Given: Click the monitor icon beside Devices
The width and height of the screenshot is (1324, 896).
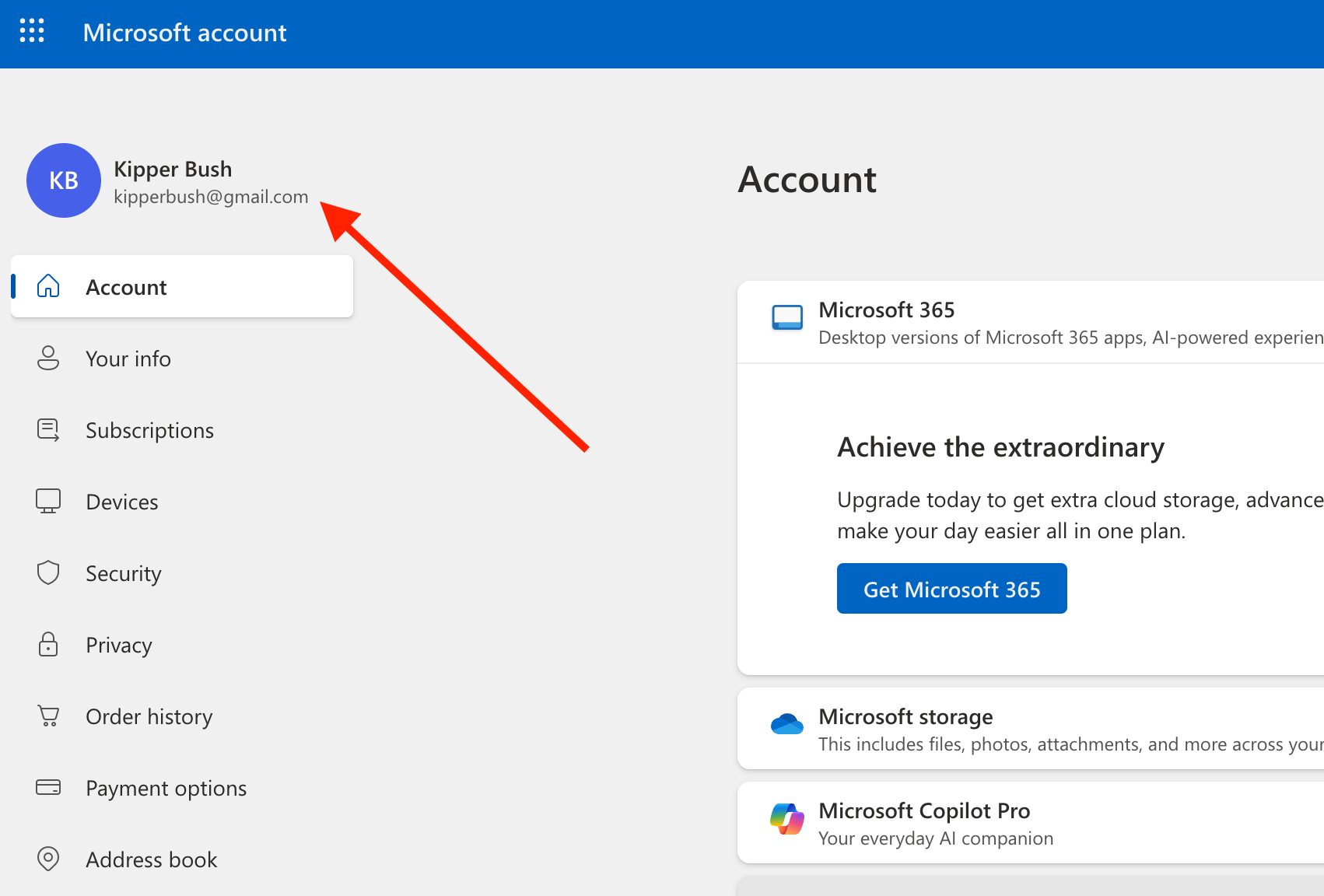Looking at the screenshot, I should pyautogui.click(x=48, y=501).
